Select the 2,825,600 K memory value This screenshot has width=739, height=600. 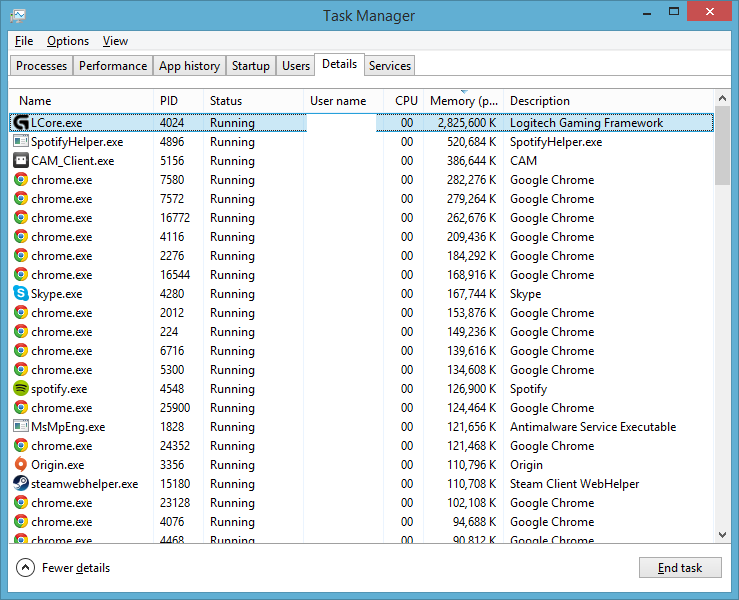[x=467, y=123]
